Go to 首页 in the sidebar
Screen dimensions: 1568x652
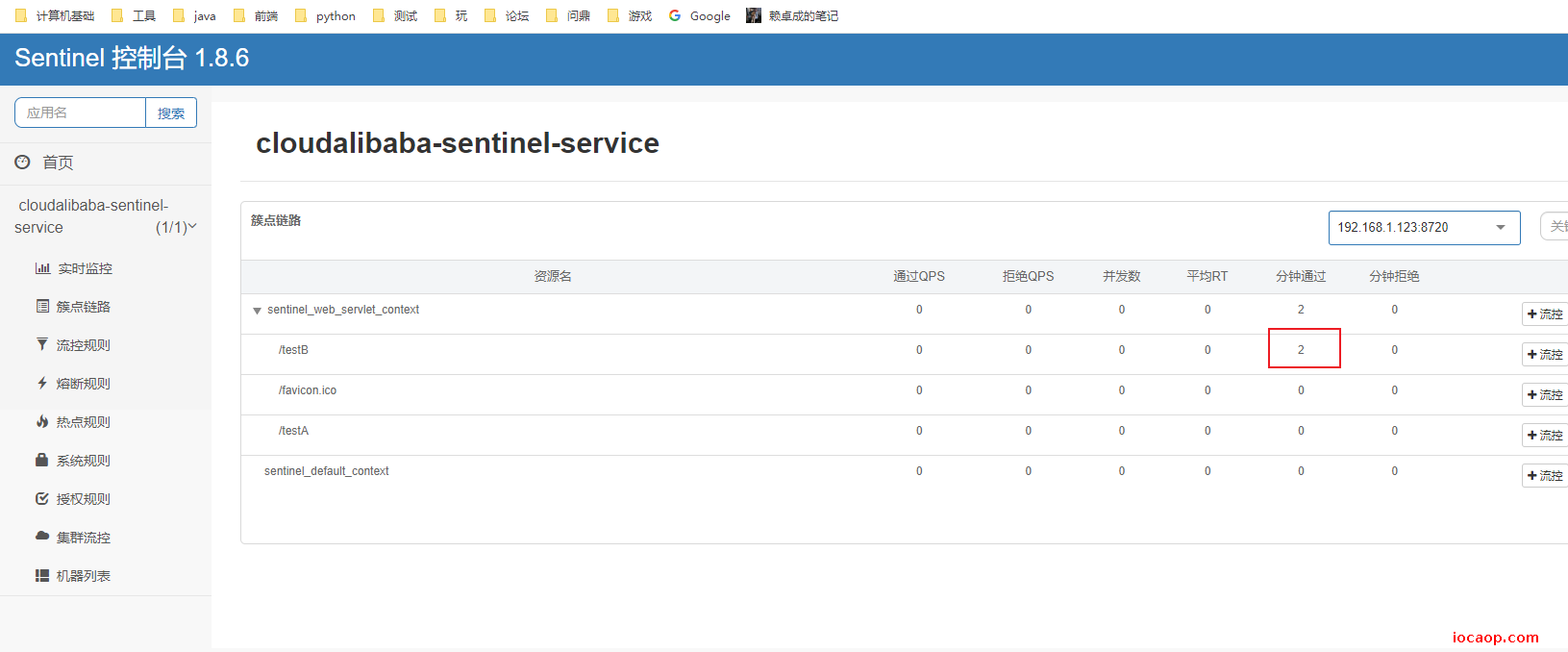click(58, 163)
